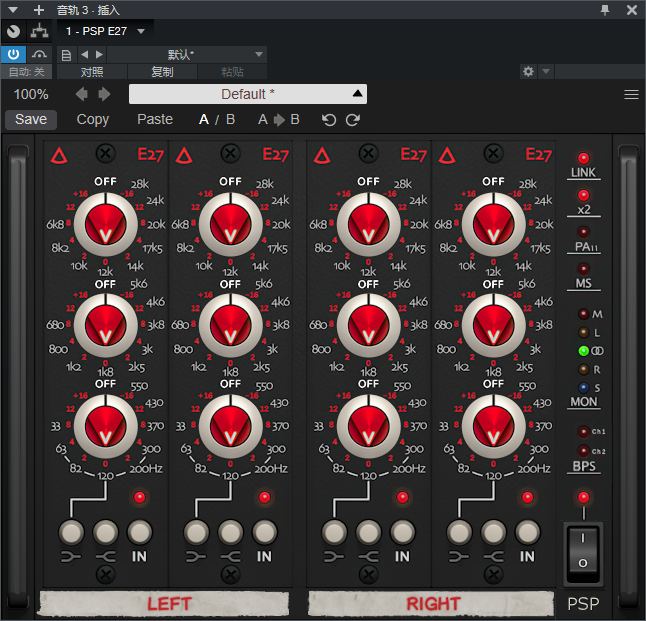Image resolution: width=646 pixels, height=621 pixels.
Task: Toggle IN button on fourth module
Action: (528, 532)
